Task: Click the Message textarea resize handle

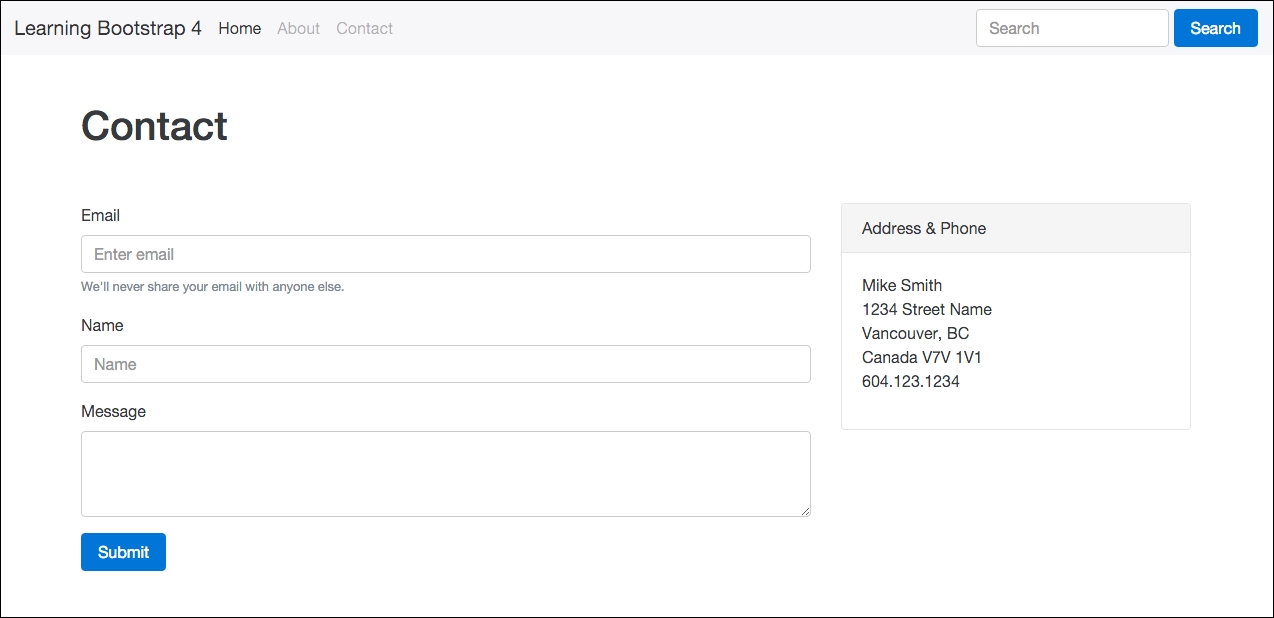Action: (806, 512)
